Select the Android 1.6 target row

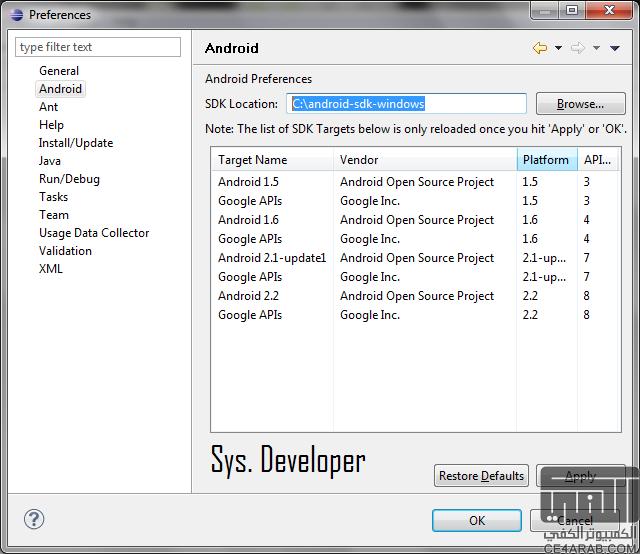click(x=416, y=220)
